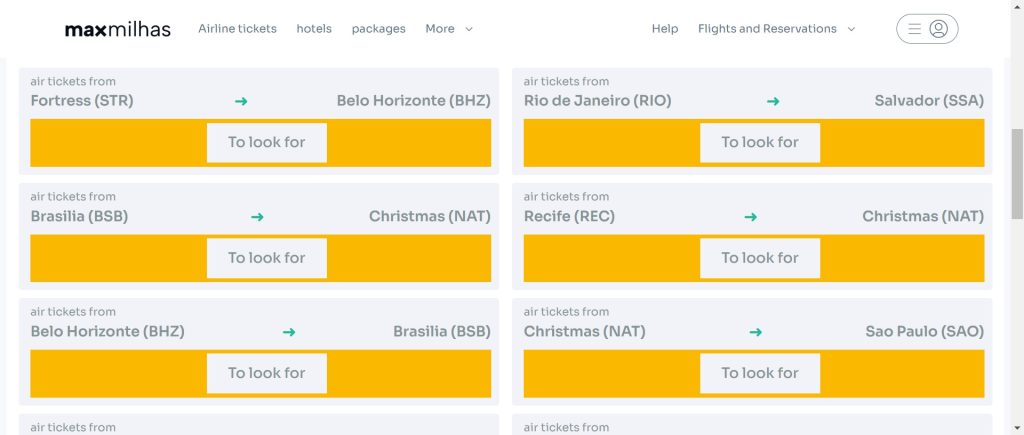Search Christmas to Sao Paulo tickets

(x=760, y=373)
